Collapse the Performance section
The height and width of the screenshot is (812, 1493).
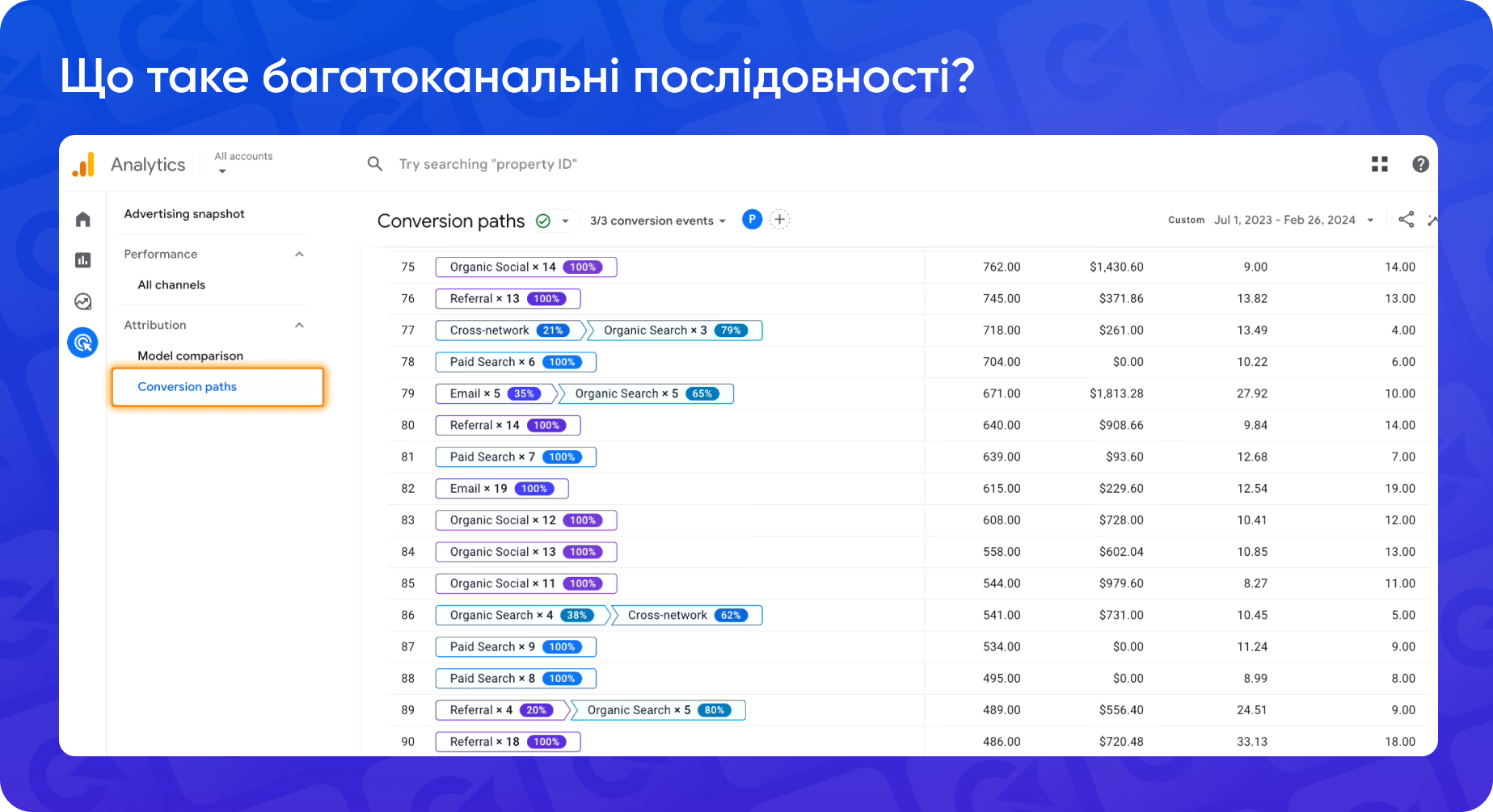[x=299, y=254]
